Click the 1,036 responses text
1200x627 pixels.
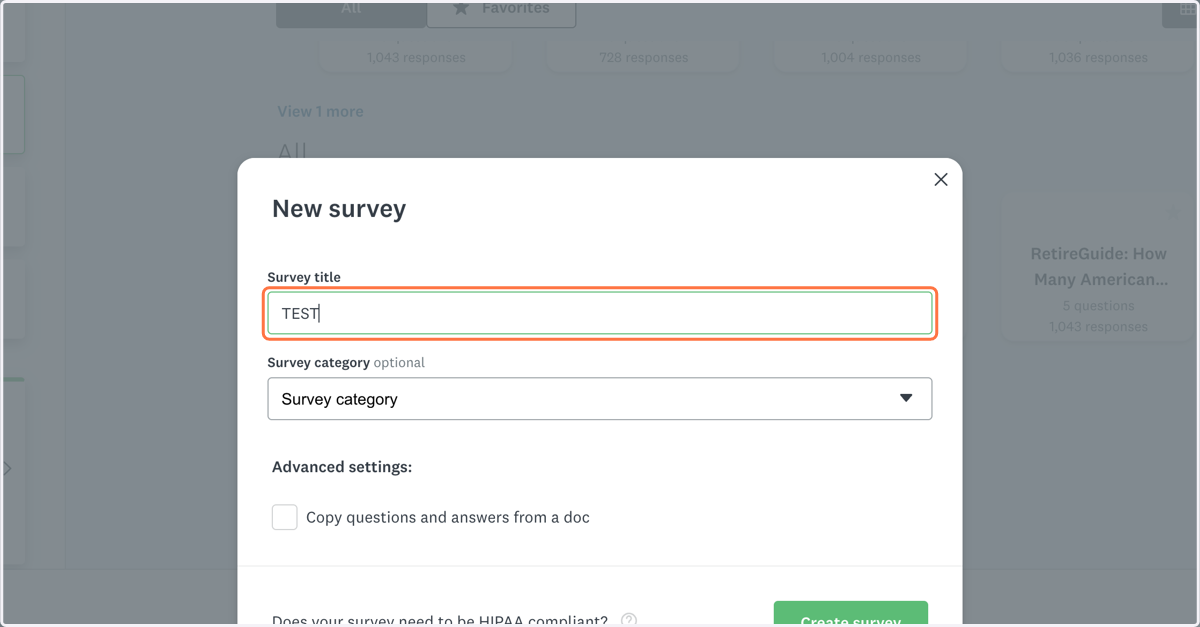pos(1098,58)
